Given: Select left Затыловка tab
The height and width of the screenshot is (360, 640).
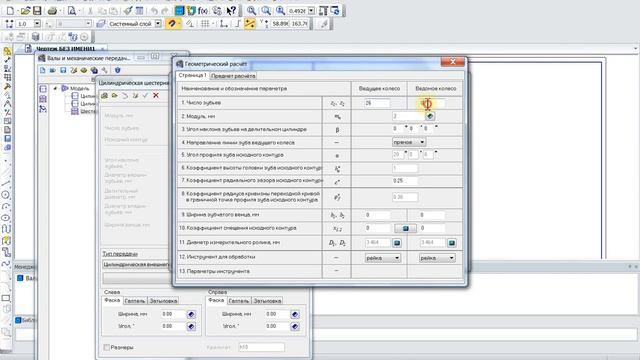Looking at the screenshot, I should pyautogui.click(x=163, y=301).
